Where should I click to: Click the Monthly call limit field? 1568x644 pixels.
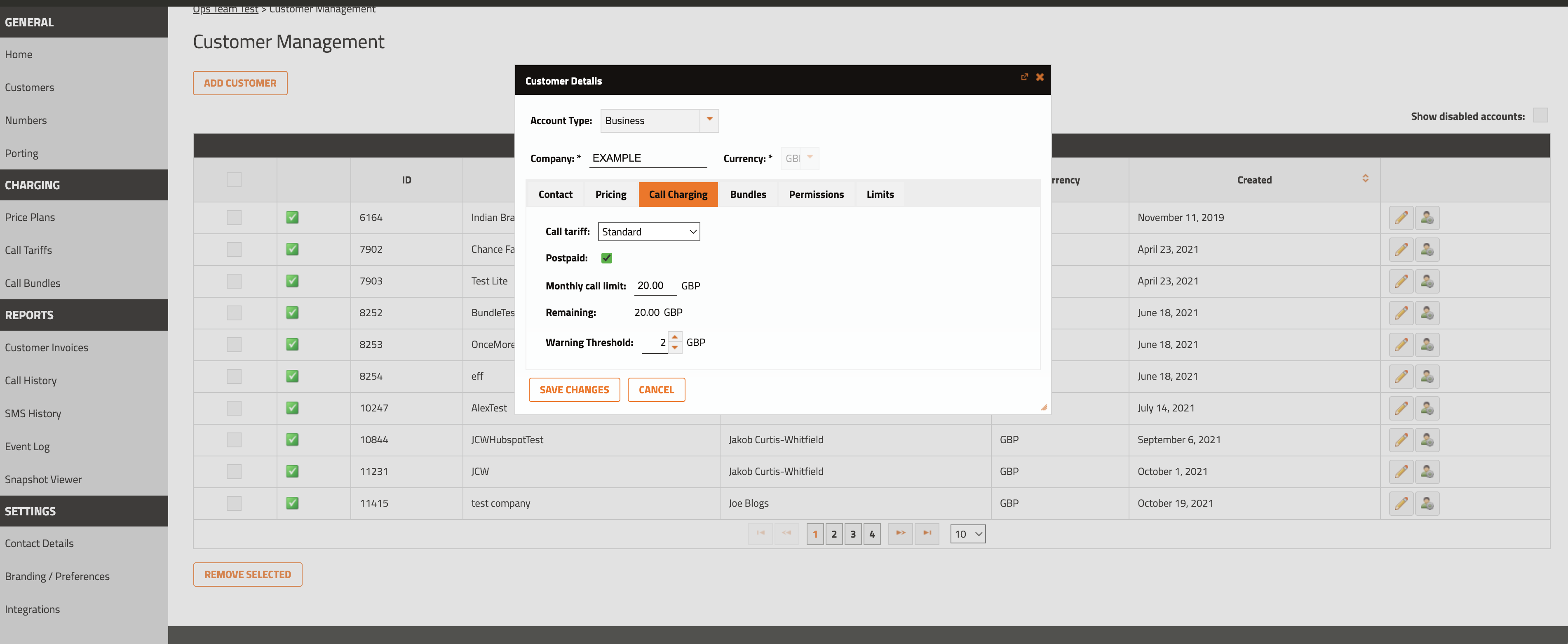click(x=655, y=286)
